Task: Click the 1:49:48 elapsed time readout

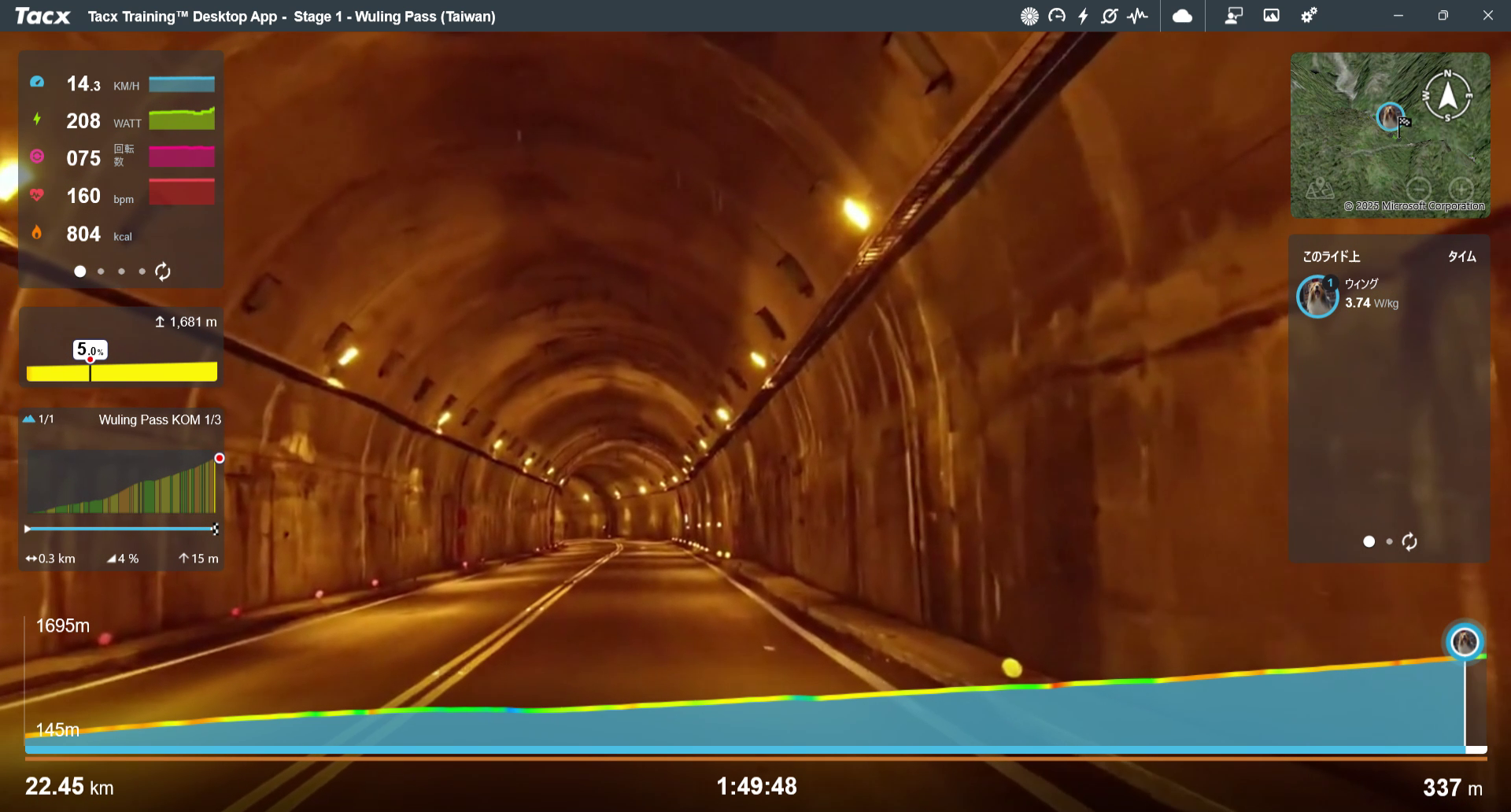Action: (x=756, y=786)
